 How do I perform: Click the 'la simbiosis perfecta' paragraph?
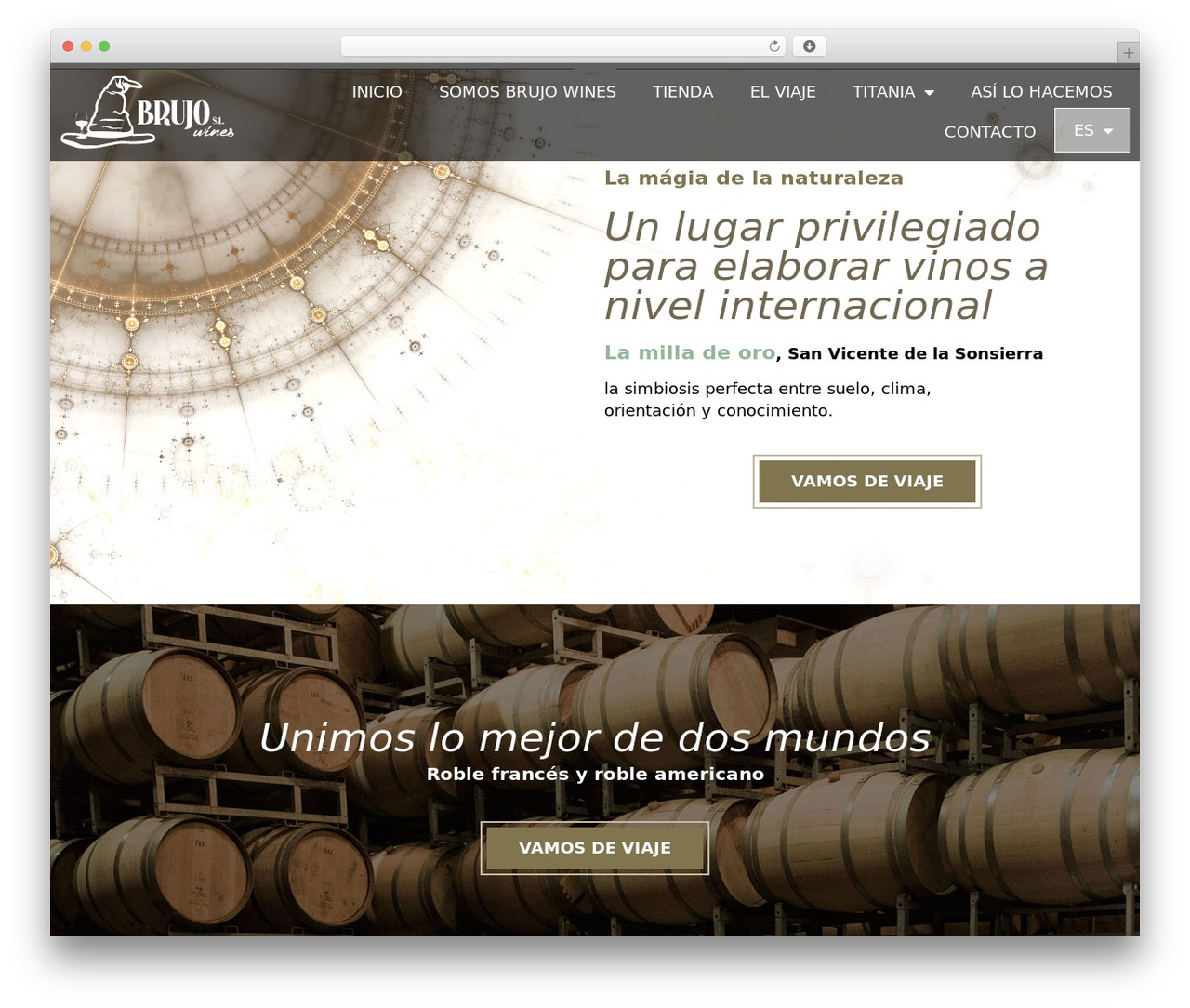point(768,399)
